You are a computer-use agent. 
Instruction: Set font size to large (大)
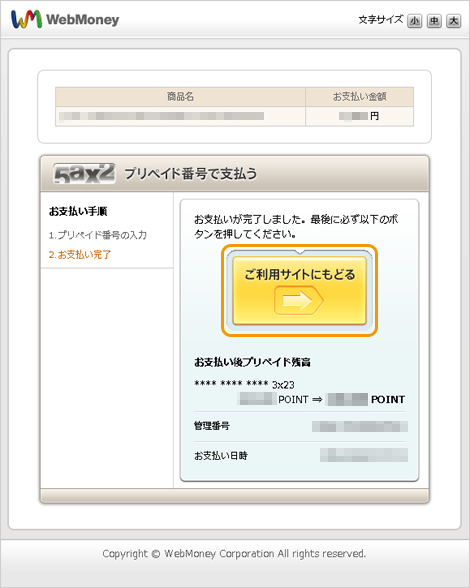pos(453,21)
